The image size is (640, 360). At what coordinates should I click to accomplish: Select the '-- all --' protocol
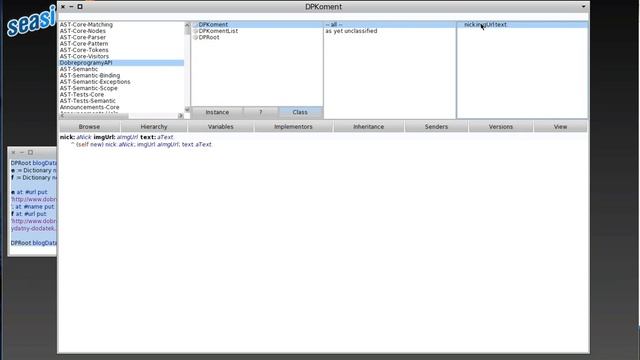[389, 24]
